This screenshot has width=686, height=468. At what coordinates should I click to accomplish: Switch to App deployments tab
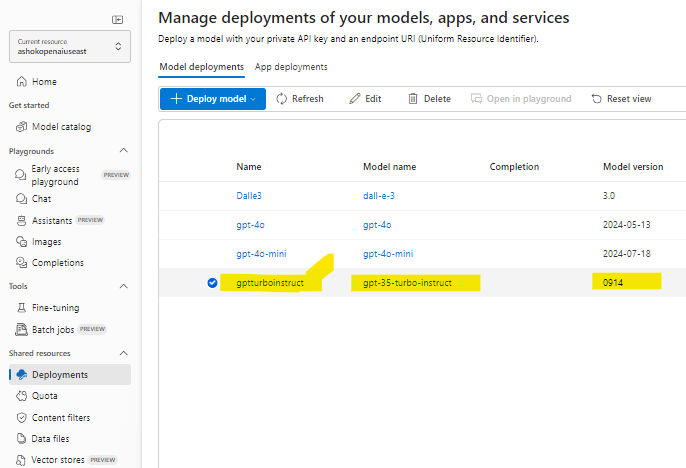pos(291,67)
